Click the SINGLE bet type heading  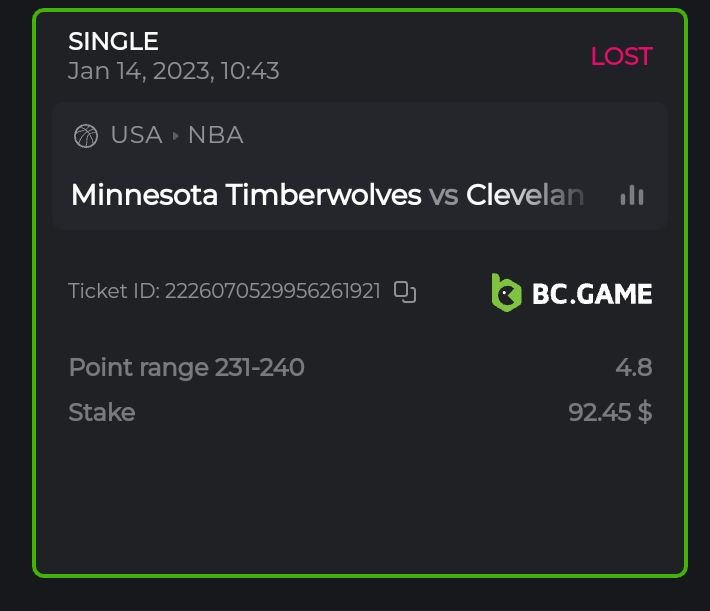click(113, 41)
